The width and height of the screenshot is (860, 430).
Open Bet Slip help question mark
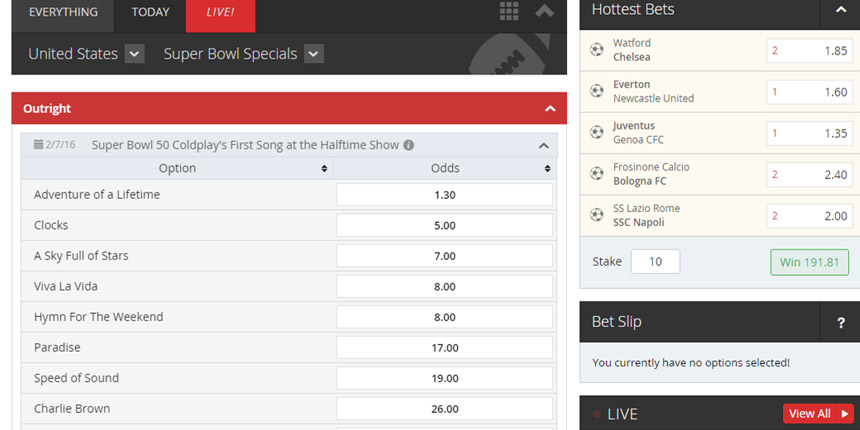click(840, 322)
